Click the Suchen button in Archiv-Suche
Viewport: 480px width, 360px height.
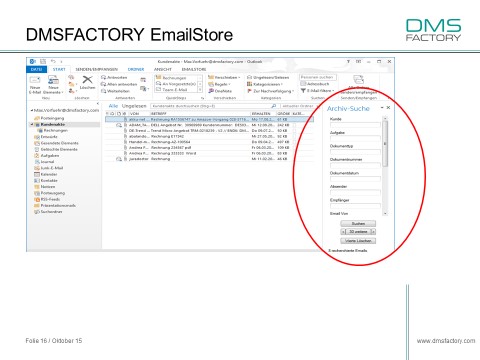tap(358, 223)
